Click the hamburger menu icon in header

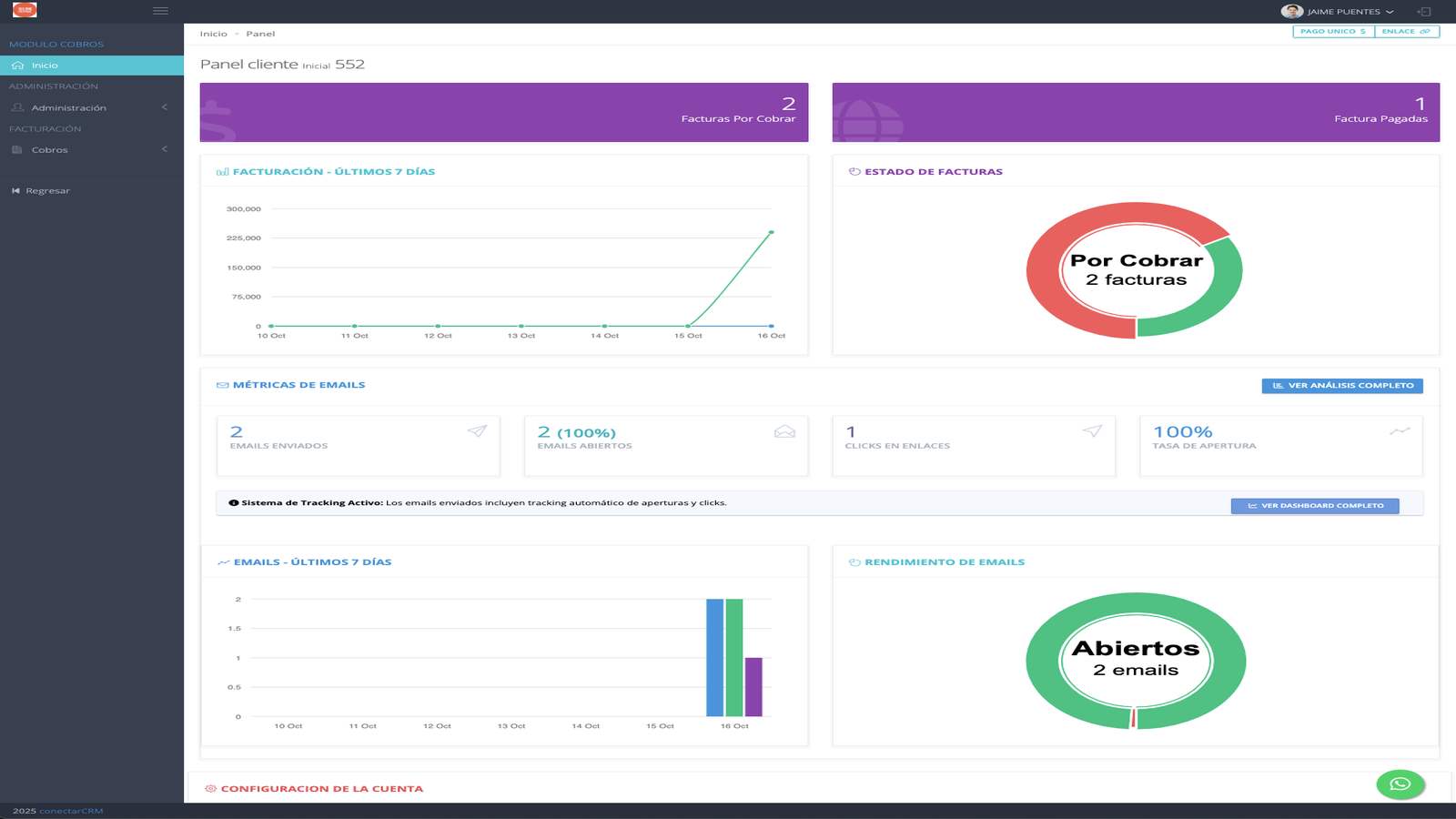160,11
